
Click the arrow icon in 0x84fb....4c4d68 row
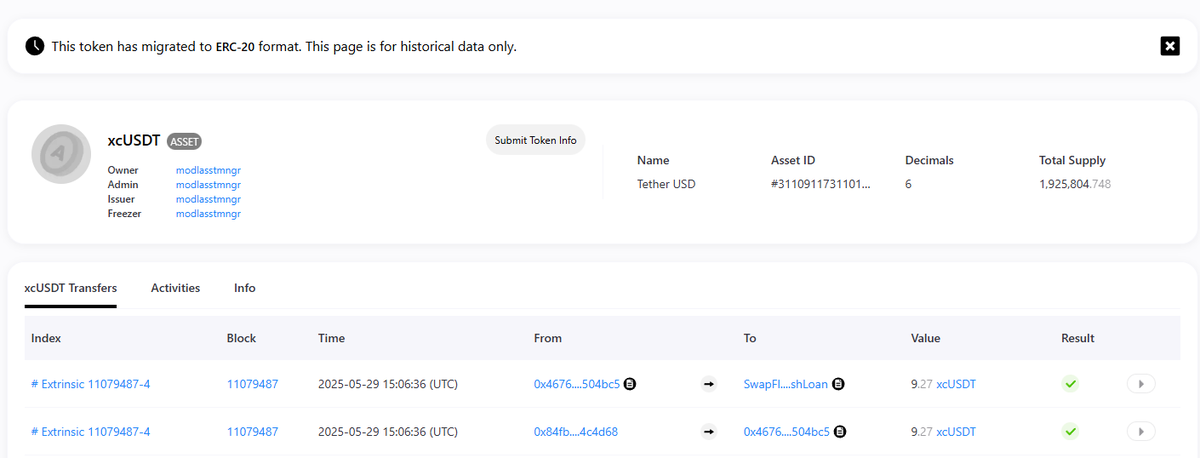pos(709,432)
